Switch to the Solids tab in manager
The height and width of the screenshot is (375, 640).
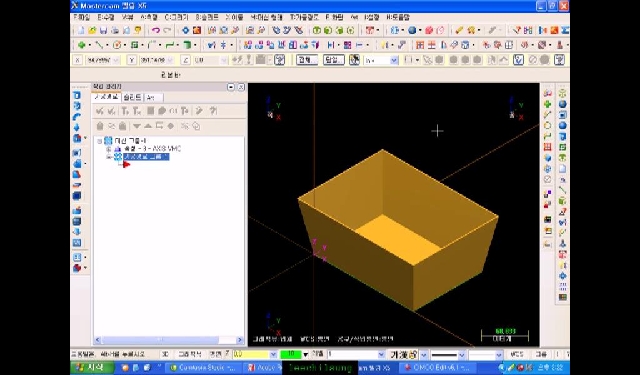click(x=132, y=98)
